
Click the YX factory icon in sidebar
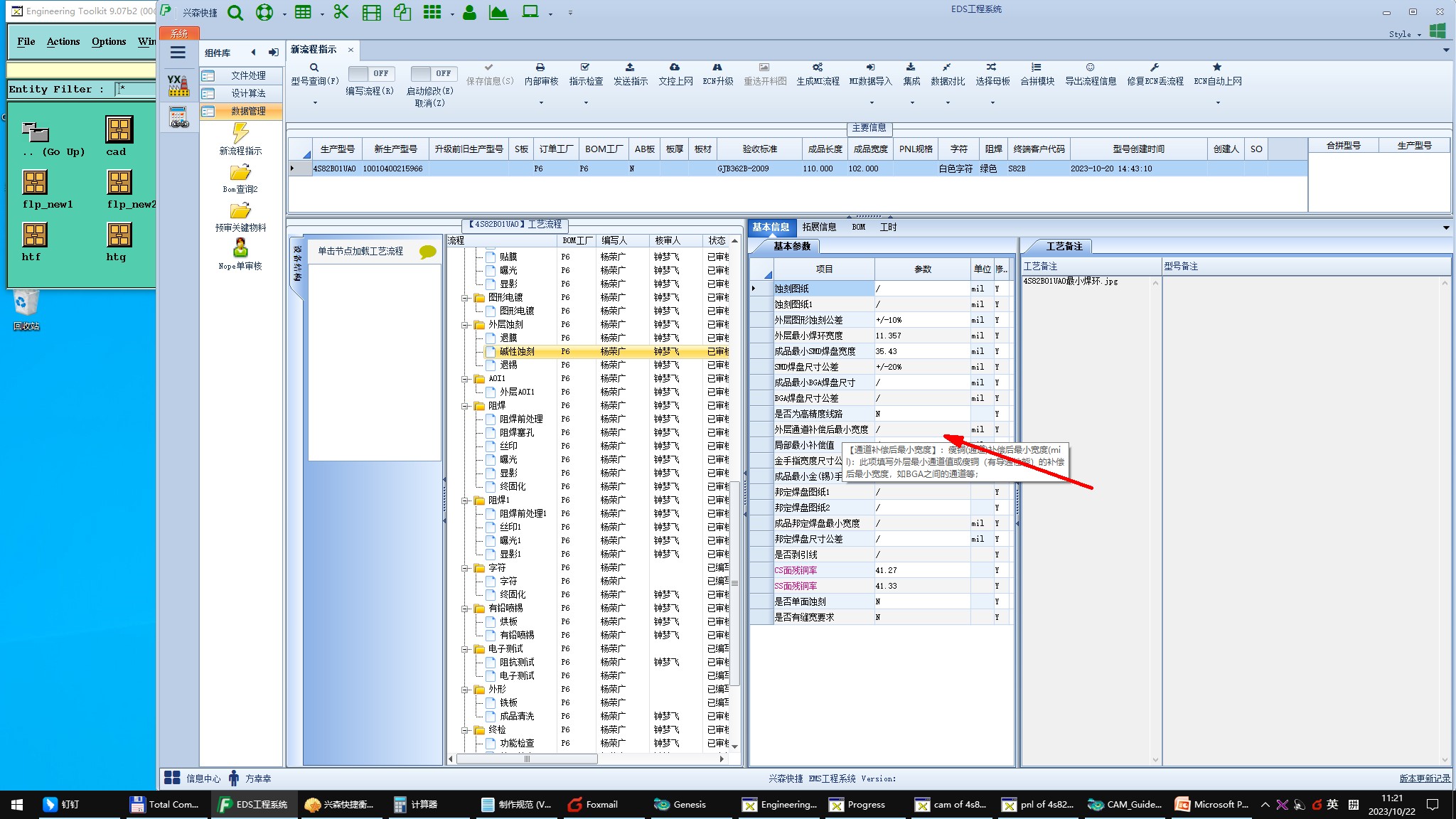[178, 85]
